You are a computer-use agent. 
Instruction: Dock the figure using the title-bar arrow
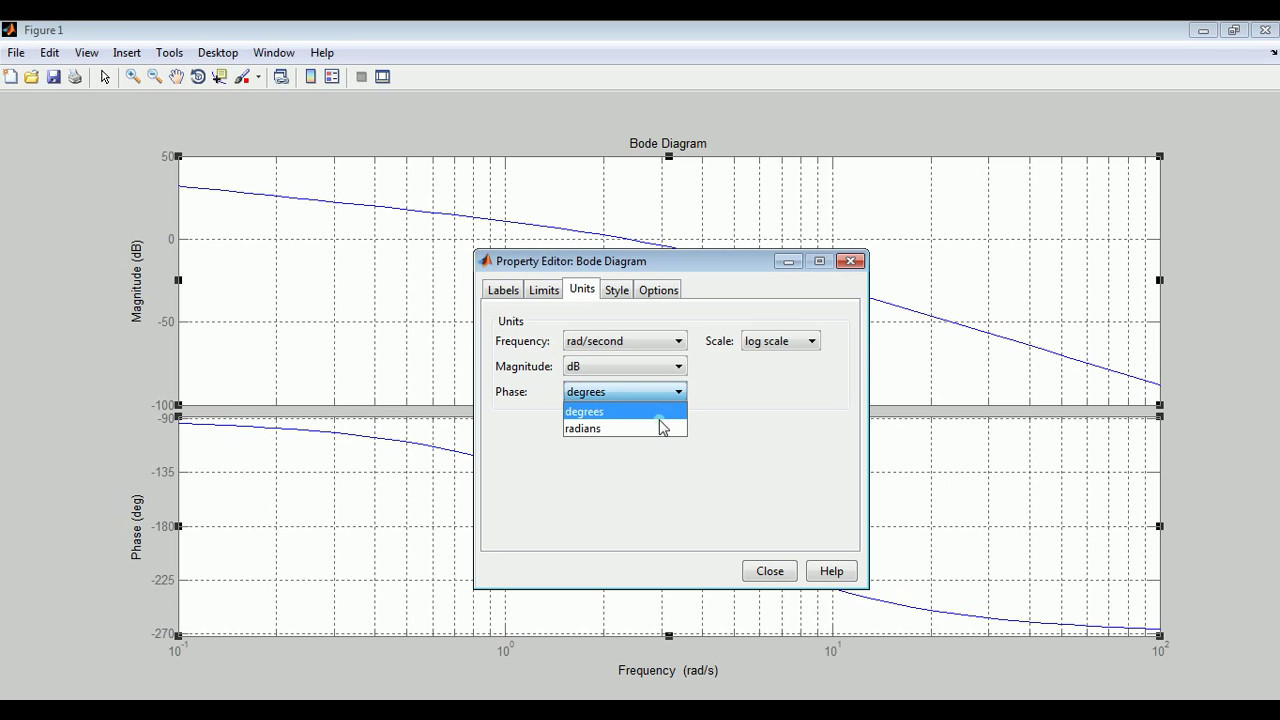point(1274,53)
